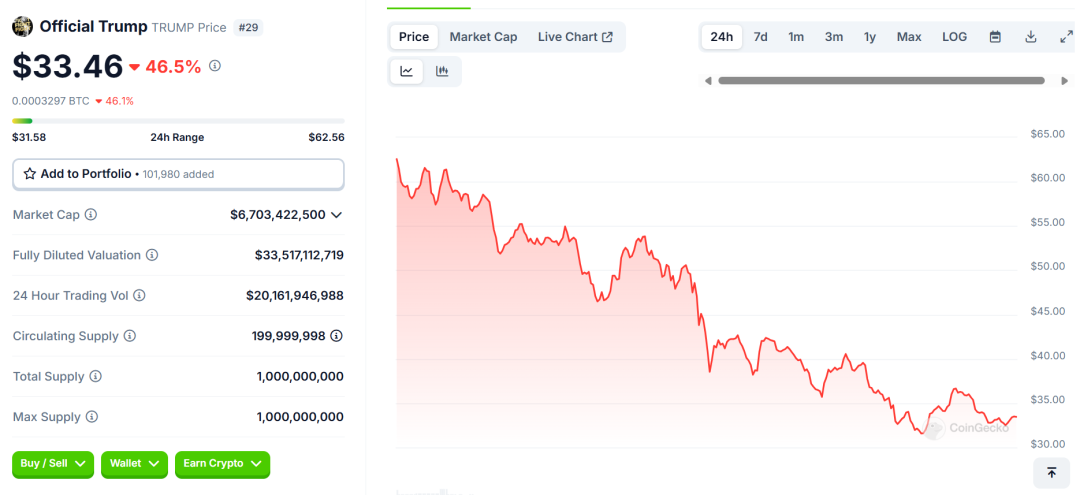Select the 24h time range
The width and height of the screenshot is (1080, 495).
tap(721, 37)
